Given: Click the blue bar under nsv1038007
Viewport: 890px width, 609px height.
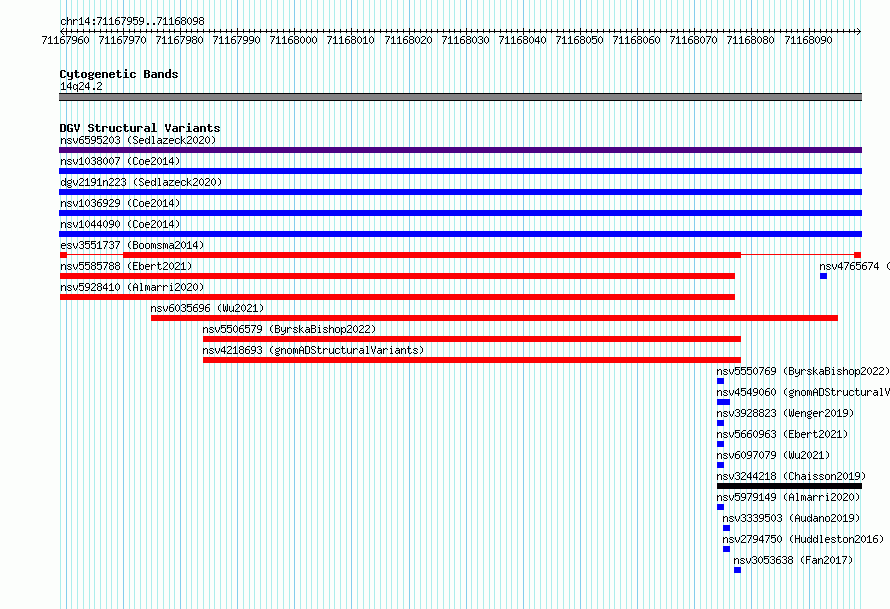Looking at the screenshot, I should [460, 171].
